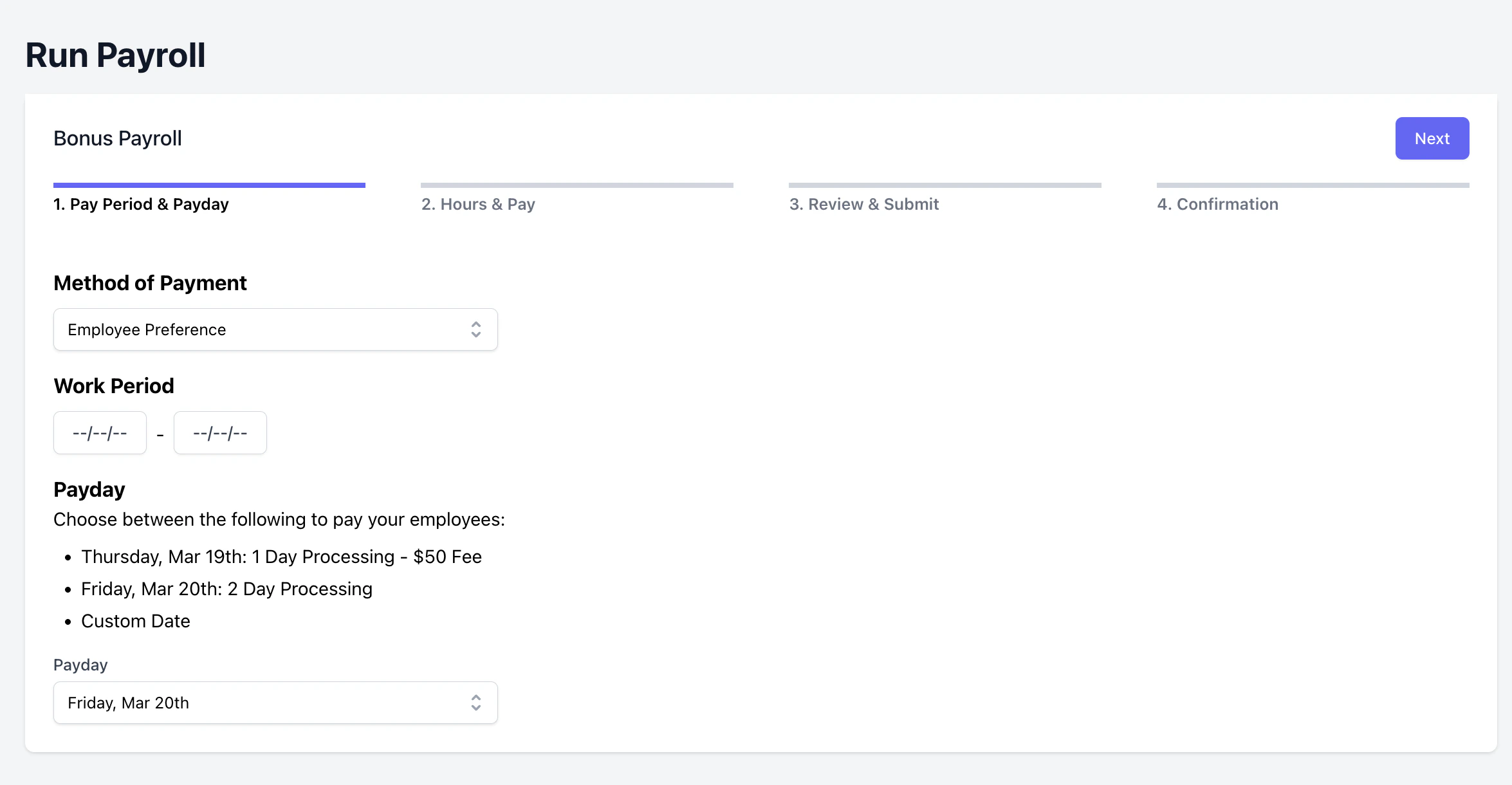Go to the Confirmation step label
Image resolution: width=1512 pixels, height=785 pixels.
(x=1217, y=205)
